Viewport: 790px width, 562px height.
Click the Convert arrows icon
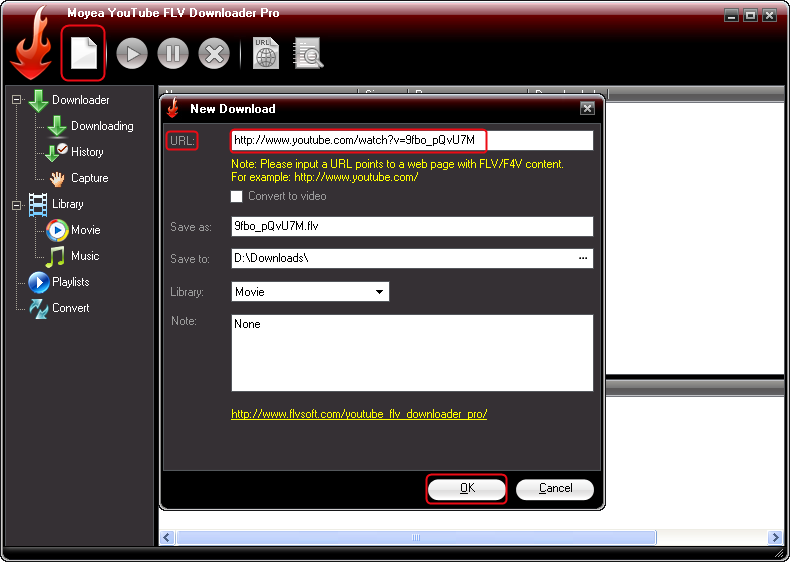tap(38, 308)
